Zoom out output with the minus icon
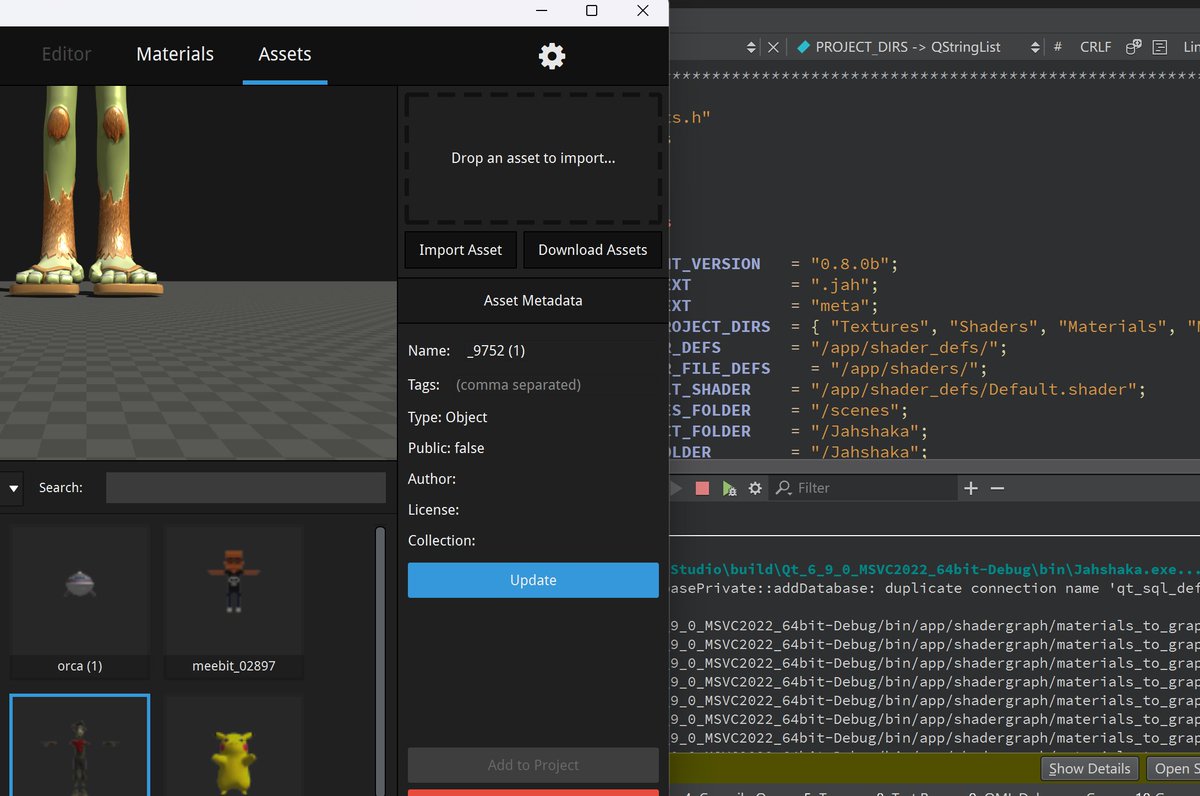1200x796 pixels. click(997, 488)
